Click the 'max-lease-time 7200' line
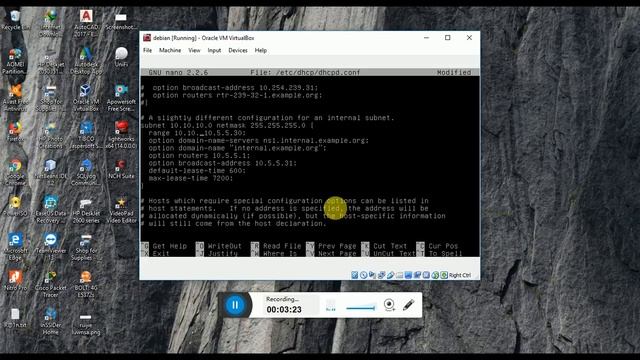The height and width of the screenshot is (360, 640). pyautogui.click(x=191, y=178)
